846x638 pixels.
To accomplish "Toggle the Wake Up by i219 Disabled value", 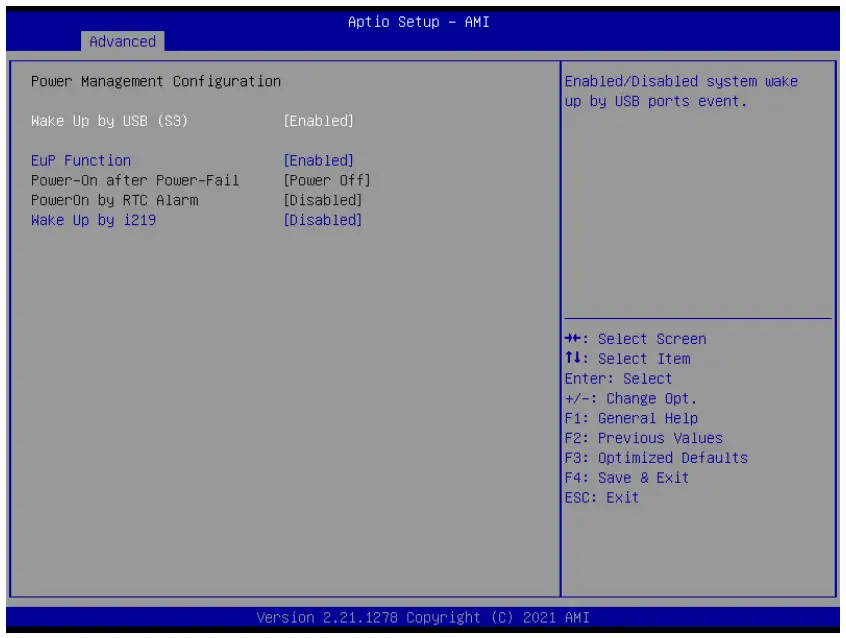I will [323, 220].
